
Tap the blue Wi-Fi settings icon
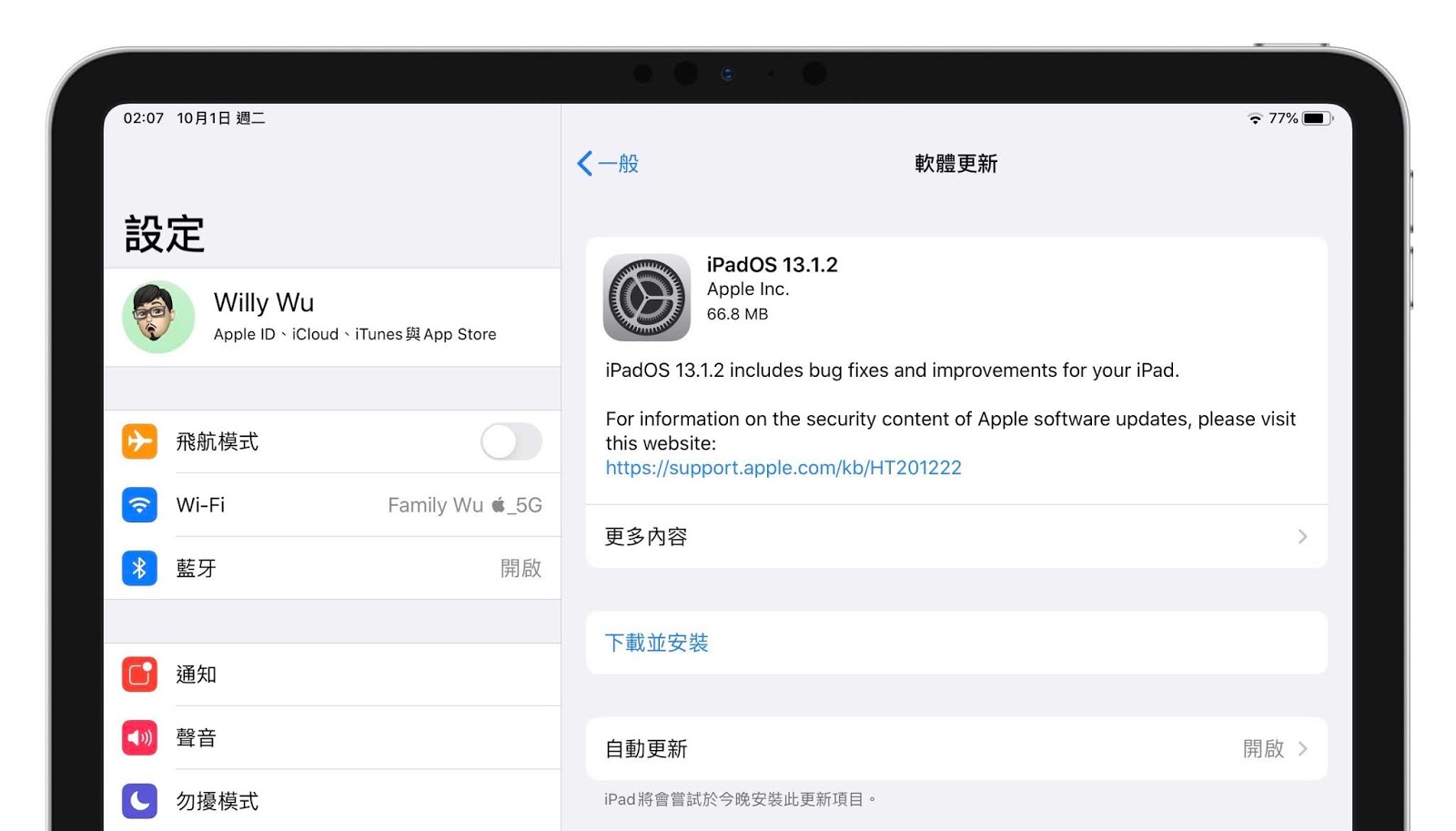(x=139, y=504)
